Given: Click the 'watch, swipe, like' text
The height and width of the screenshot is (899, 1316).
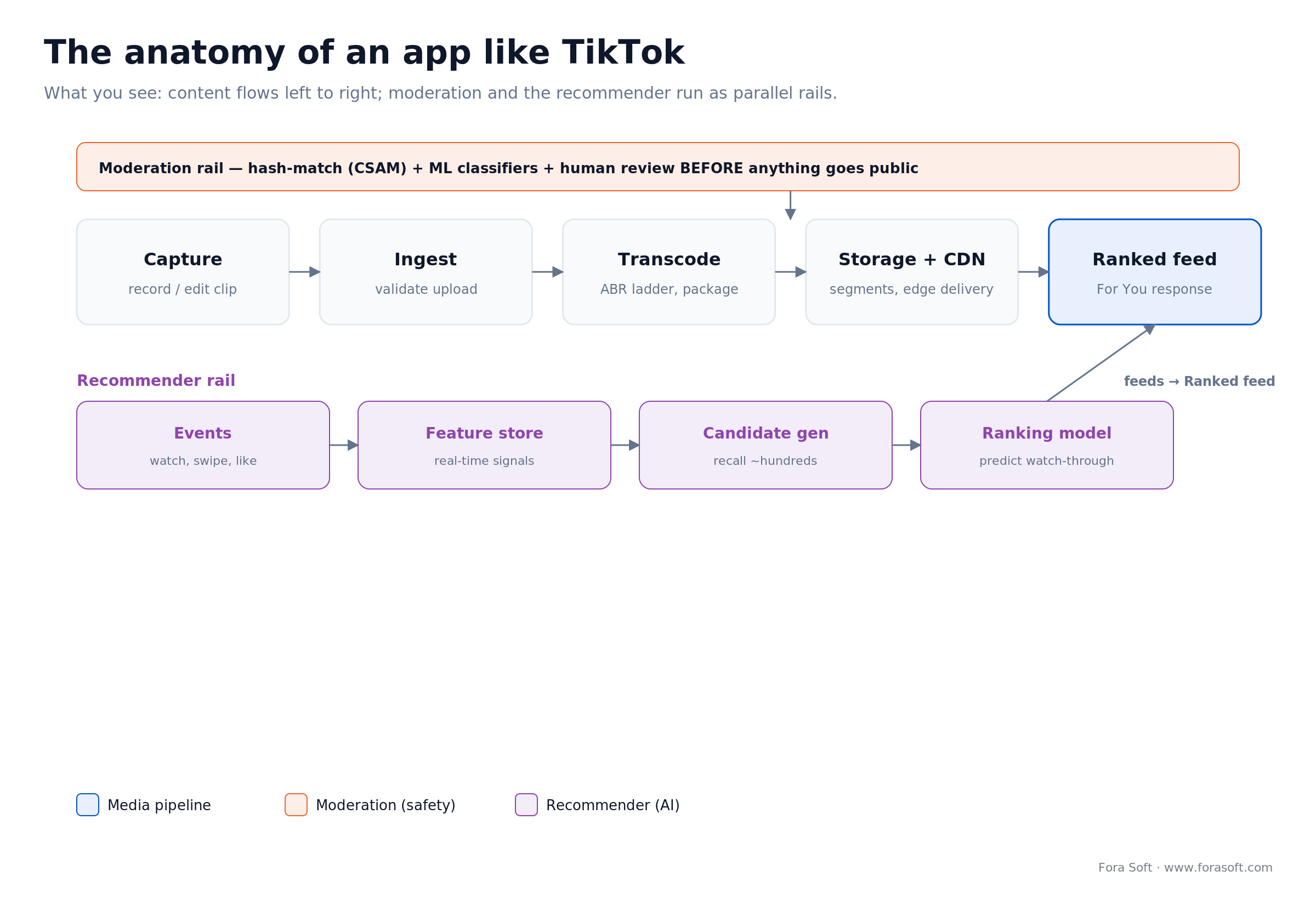Looking at the screenshot, I should point(203,461).
